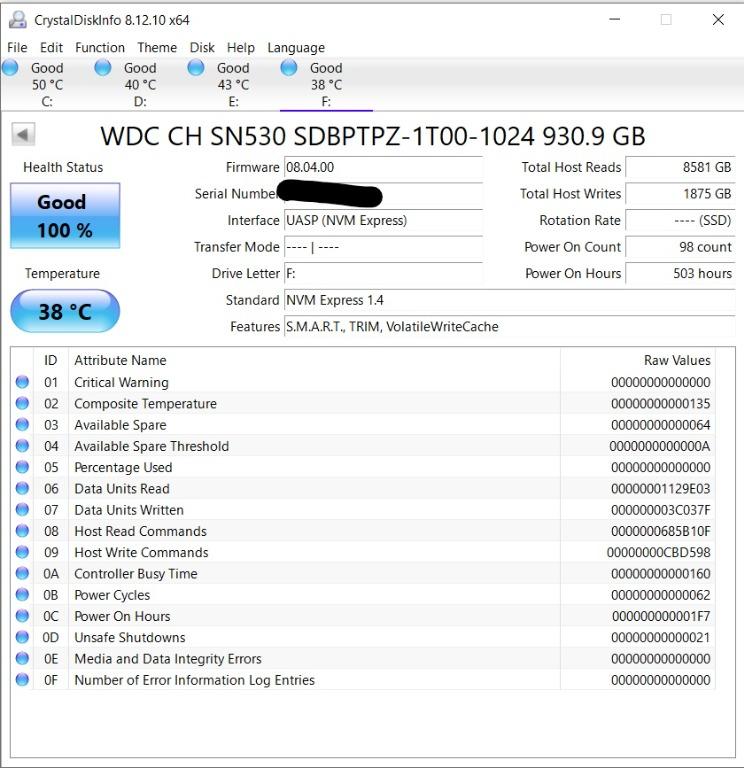Click the blue status orb for drive C:
Image resolution: width=744 pixels, height=768 pixels.
(10, 68)
